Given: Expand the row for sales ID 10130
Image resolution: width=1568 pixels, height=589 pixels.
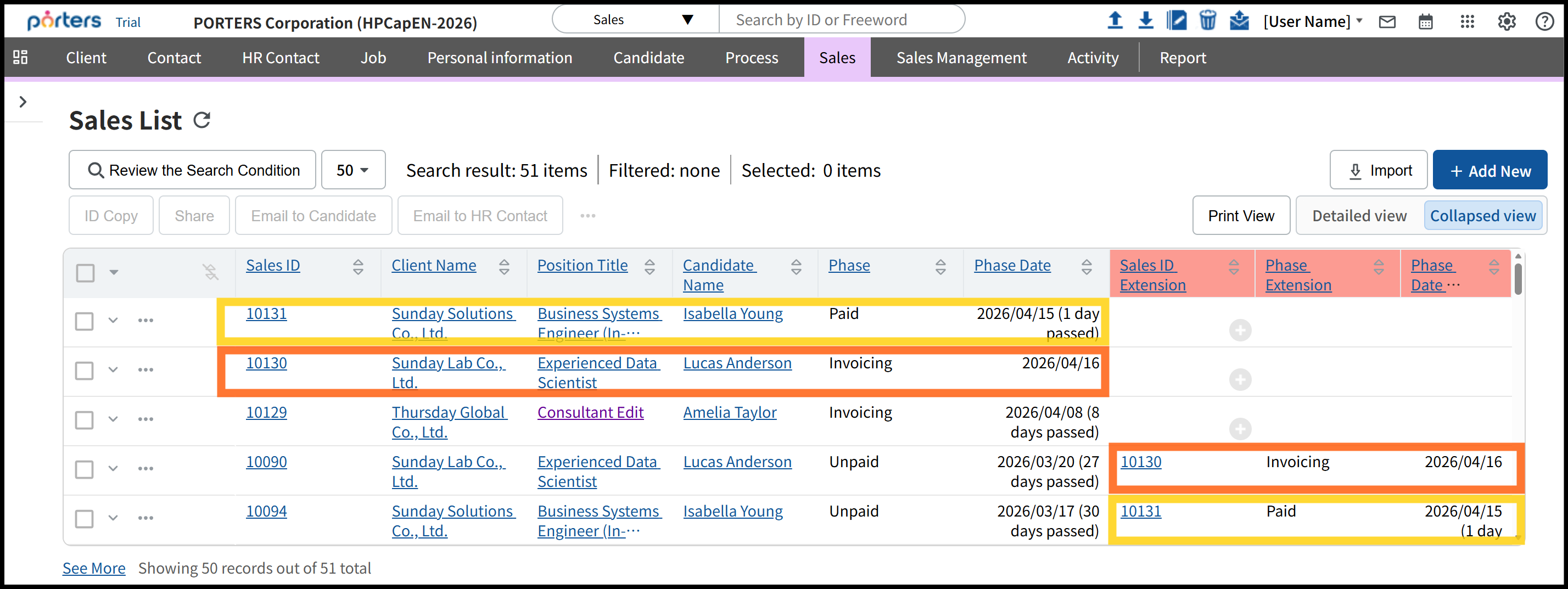Looking at the screenshot, I should pyautogui.click(x=113, y=370).
